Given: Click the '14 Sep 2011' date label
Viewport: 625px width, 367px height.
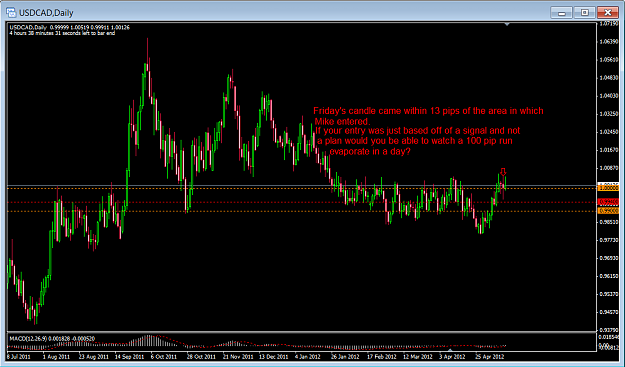Looking at the screenshot, I should tap(130, 357).
